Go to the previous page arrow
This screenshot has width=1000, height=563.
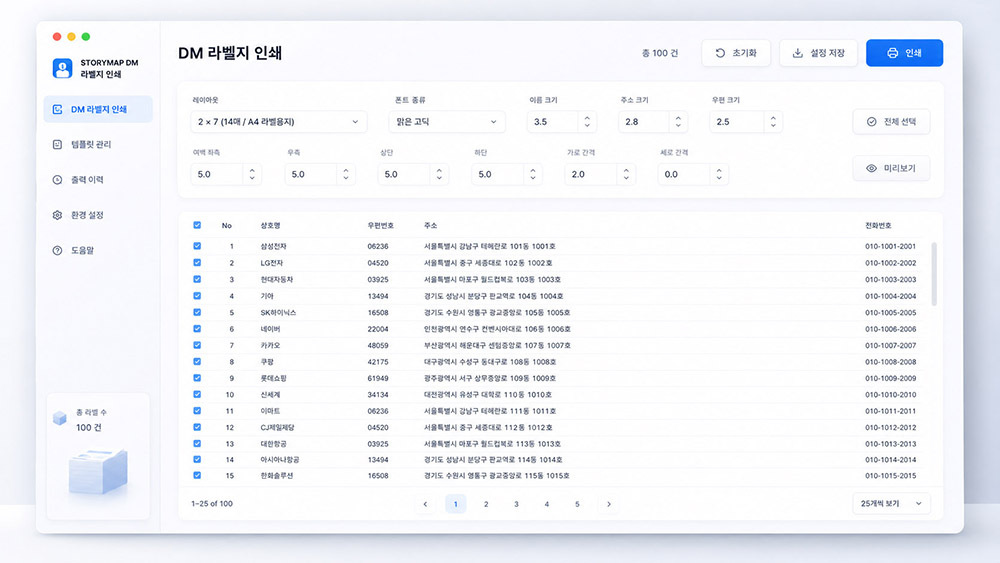(425, 504)
